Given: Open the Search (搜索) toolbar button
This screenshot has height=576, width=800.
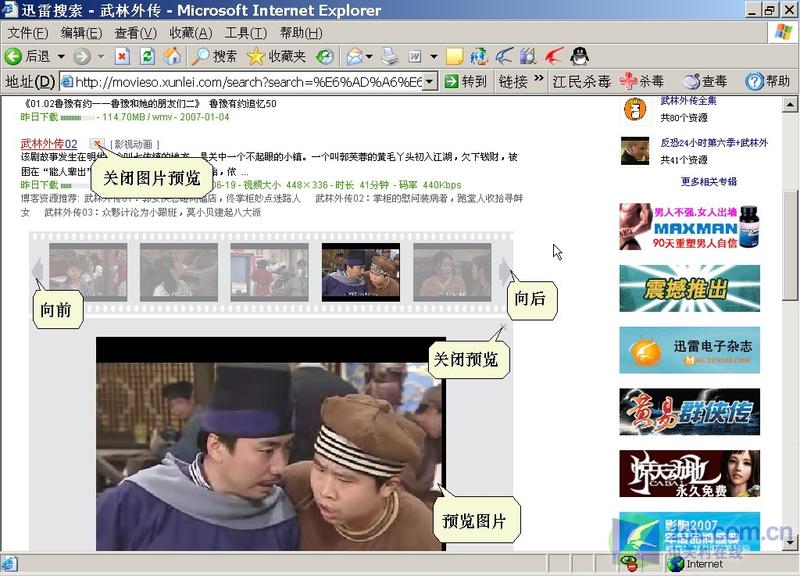Looking at the screenshot, I should pyautogui.click(x=214, y=56).
